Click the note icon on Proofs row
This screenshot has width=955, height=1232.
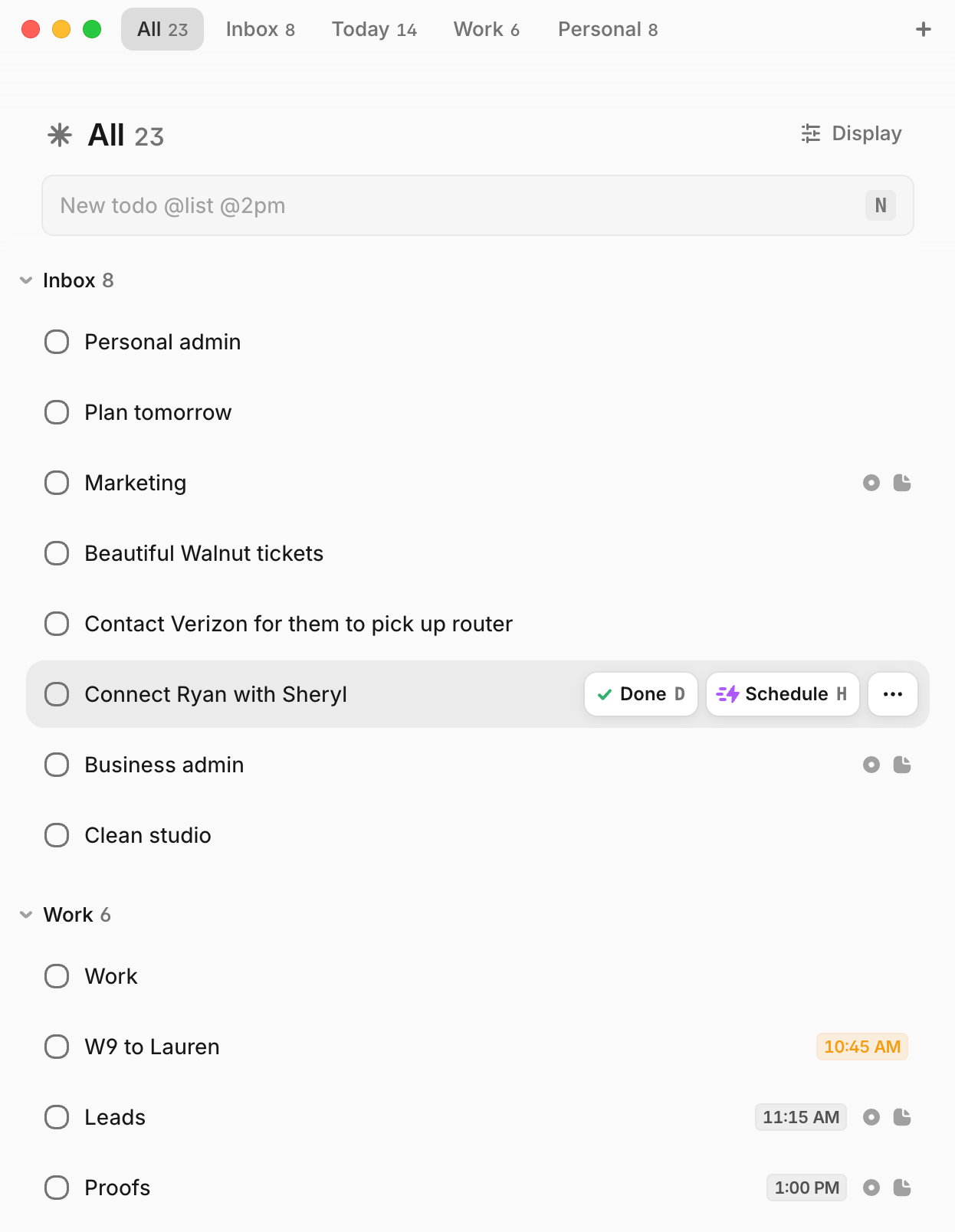[x=902, y=1188]
